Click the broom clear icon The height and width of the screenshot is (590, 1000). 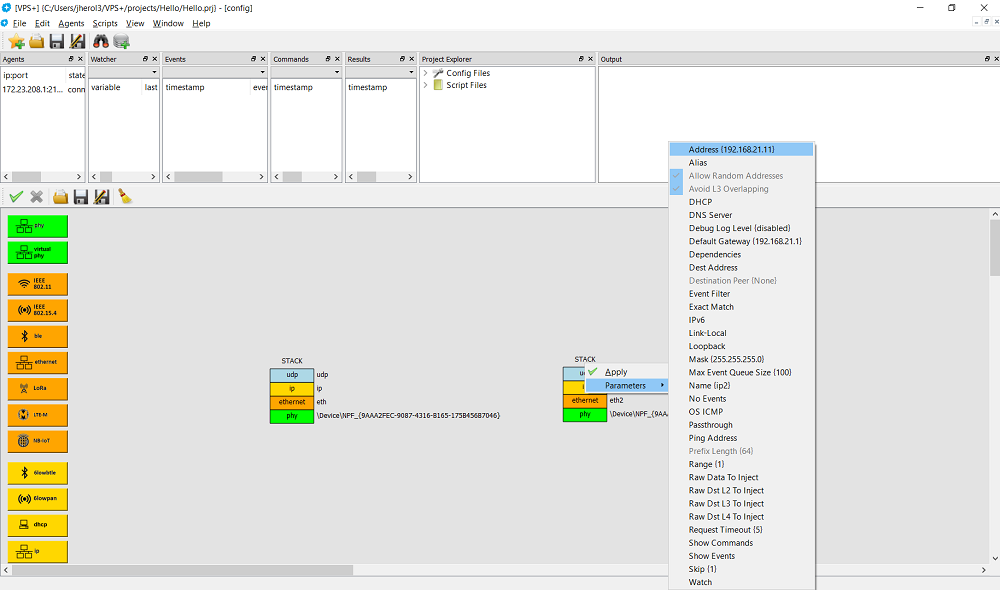pyautogui.click(x=125, y=197)
